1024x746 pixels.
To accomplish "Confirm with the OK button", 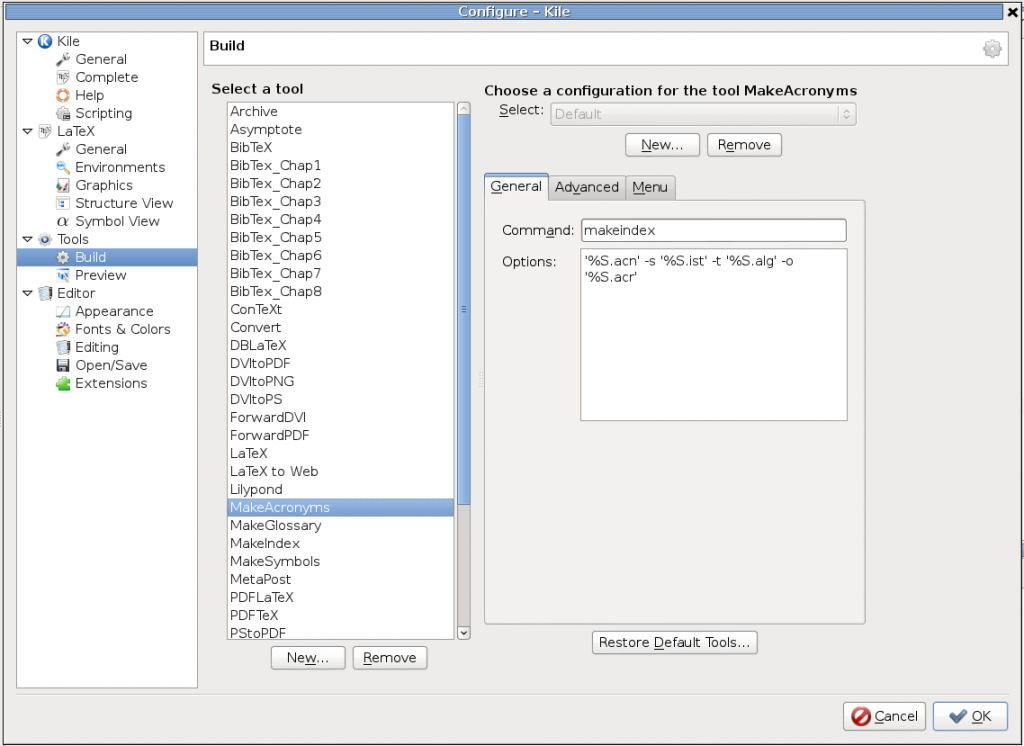I will (970, 717).
